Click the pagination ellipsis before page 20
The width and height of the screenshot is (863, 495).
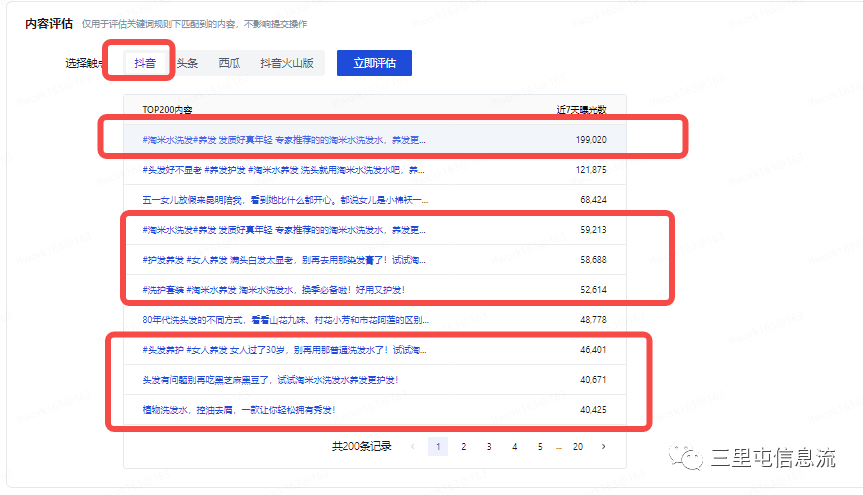pos(558,446)
